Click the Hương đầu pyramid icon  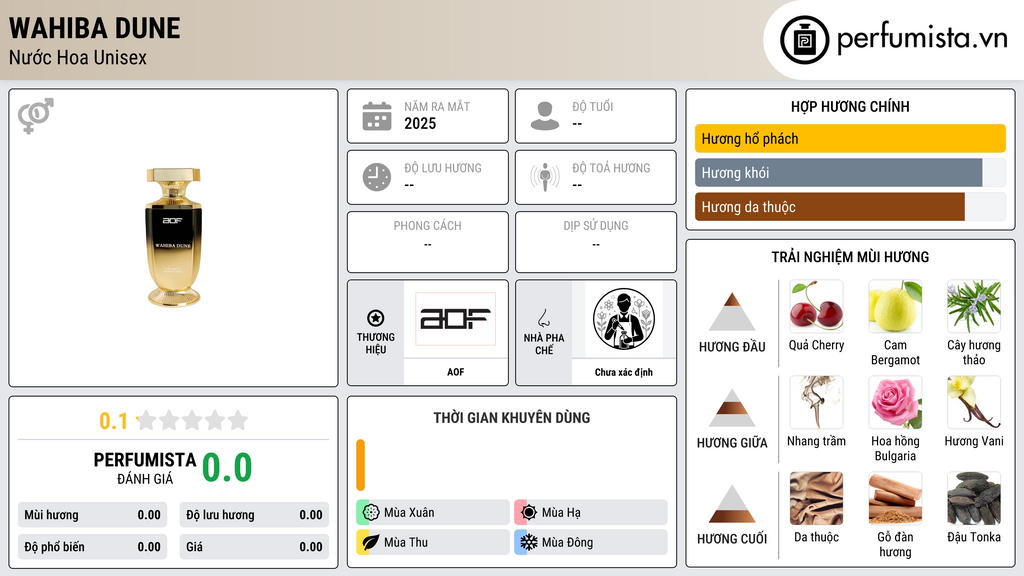pos(732,312)
